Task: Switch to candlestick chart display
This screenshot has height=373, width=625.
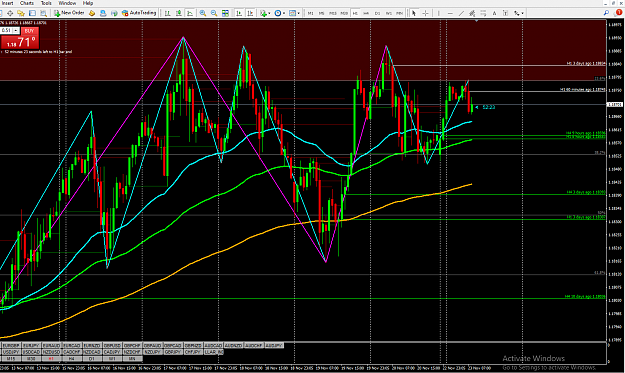Action: click(x=179, y=13)
